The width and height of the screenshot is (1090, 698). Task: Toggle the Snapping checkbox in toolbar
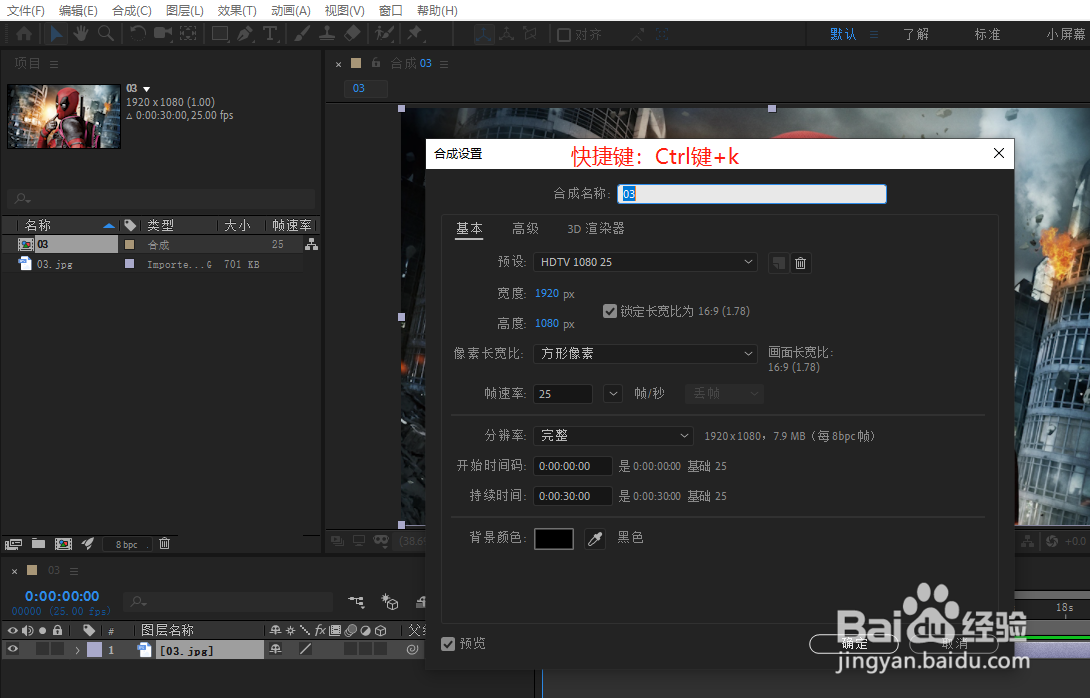[564, 34]
